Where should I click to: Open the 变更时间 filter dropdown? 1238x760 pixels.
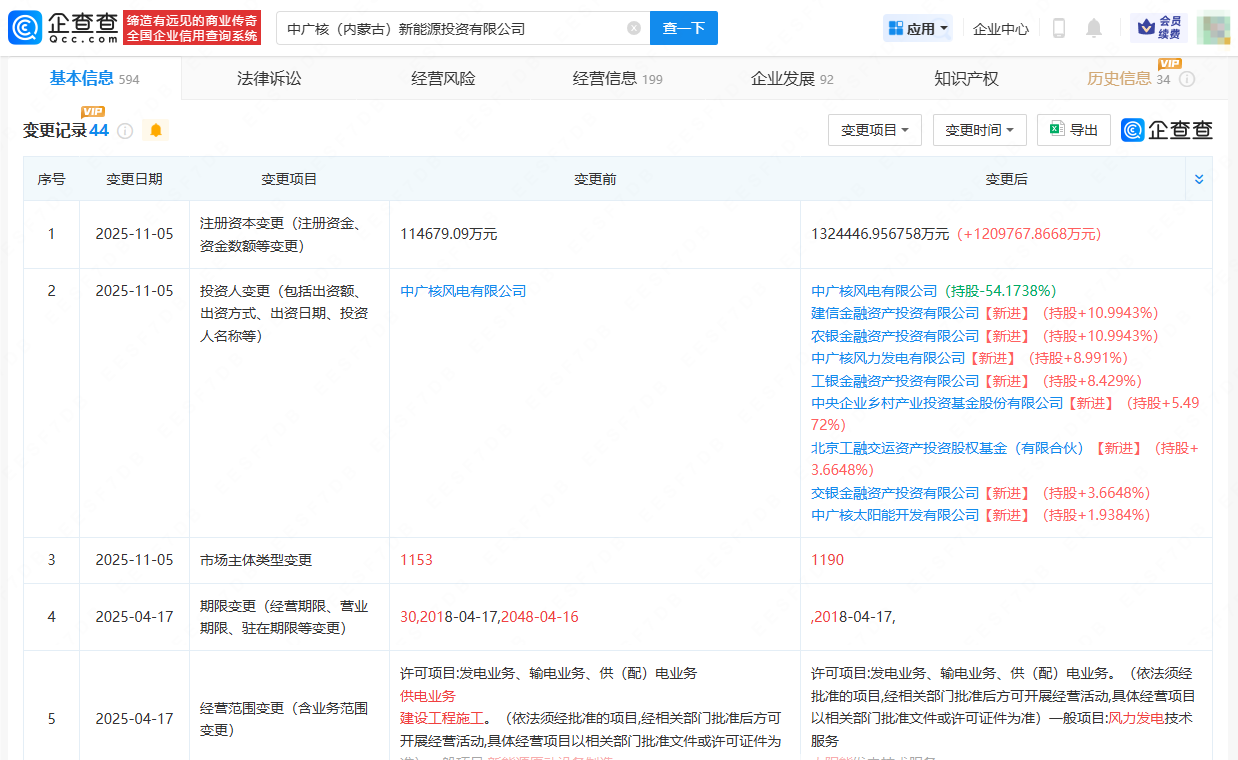coord(979,130)
